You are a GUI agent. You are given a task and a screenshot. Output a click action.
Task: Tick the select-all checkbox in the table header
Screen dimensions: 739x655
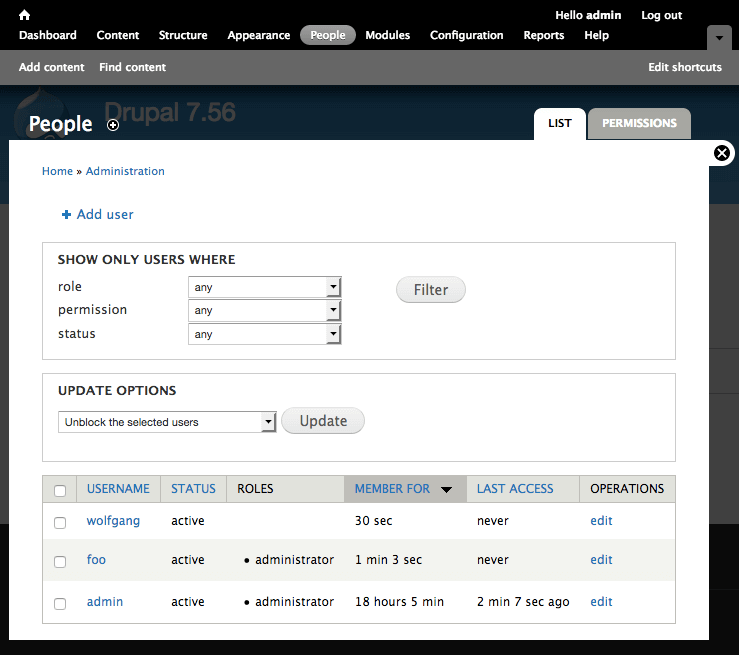pyautogui.click(x=60, y=491)
